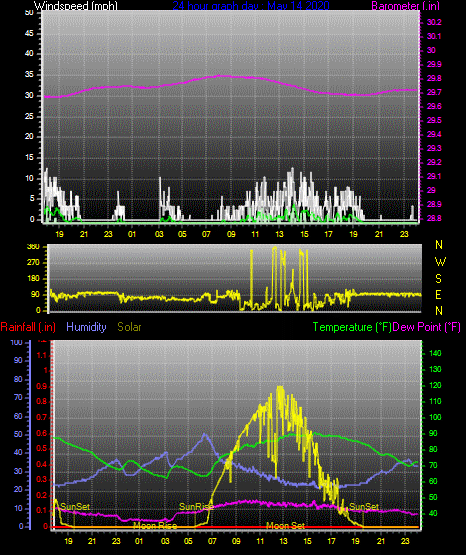The width and height of the screenshot is (466, 555).
Task: Click the 30.1 barometer axis value
Action: tap(434, 36)
